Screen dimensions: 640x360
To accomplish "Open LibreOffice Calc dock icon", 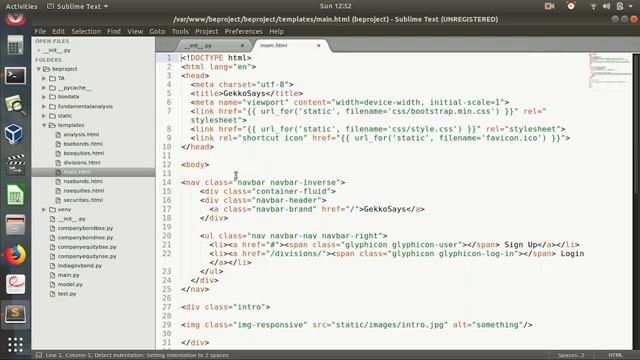I will [x=15, y=195].
